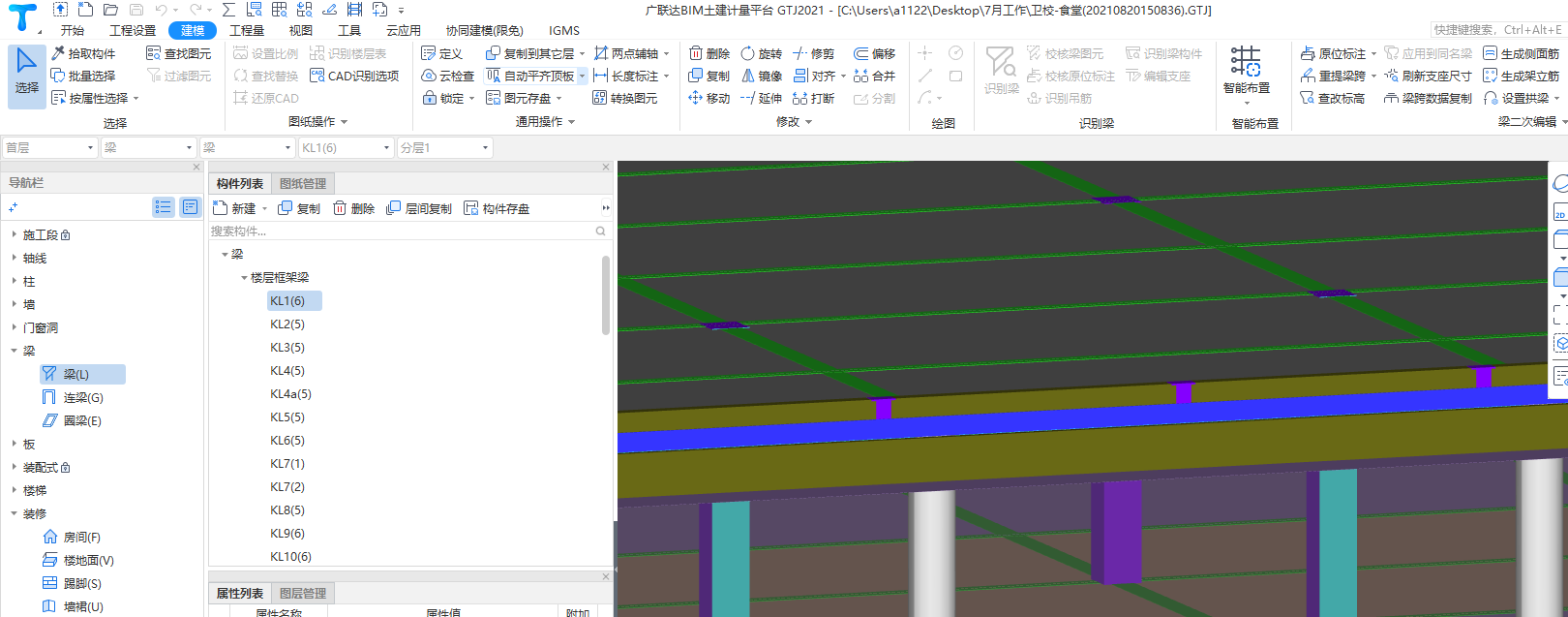This screenshot has width=1568, height=617.
Task: Click 生成架立筋 tool
Action: click(x=1521, y=76)
